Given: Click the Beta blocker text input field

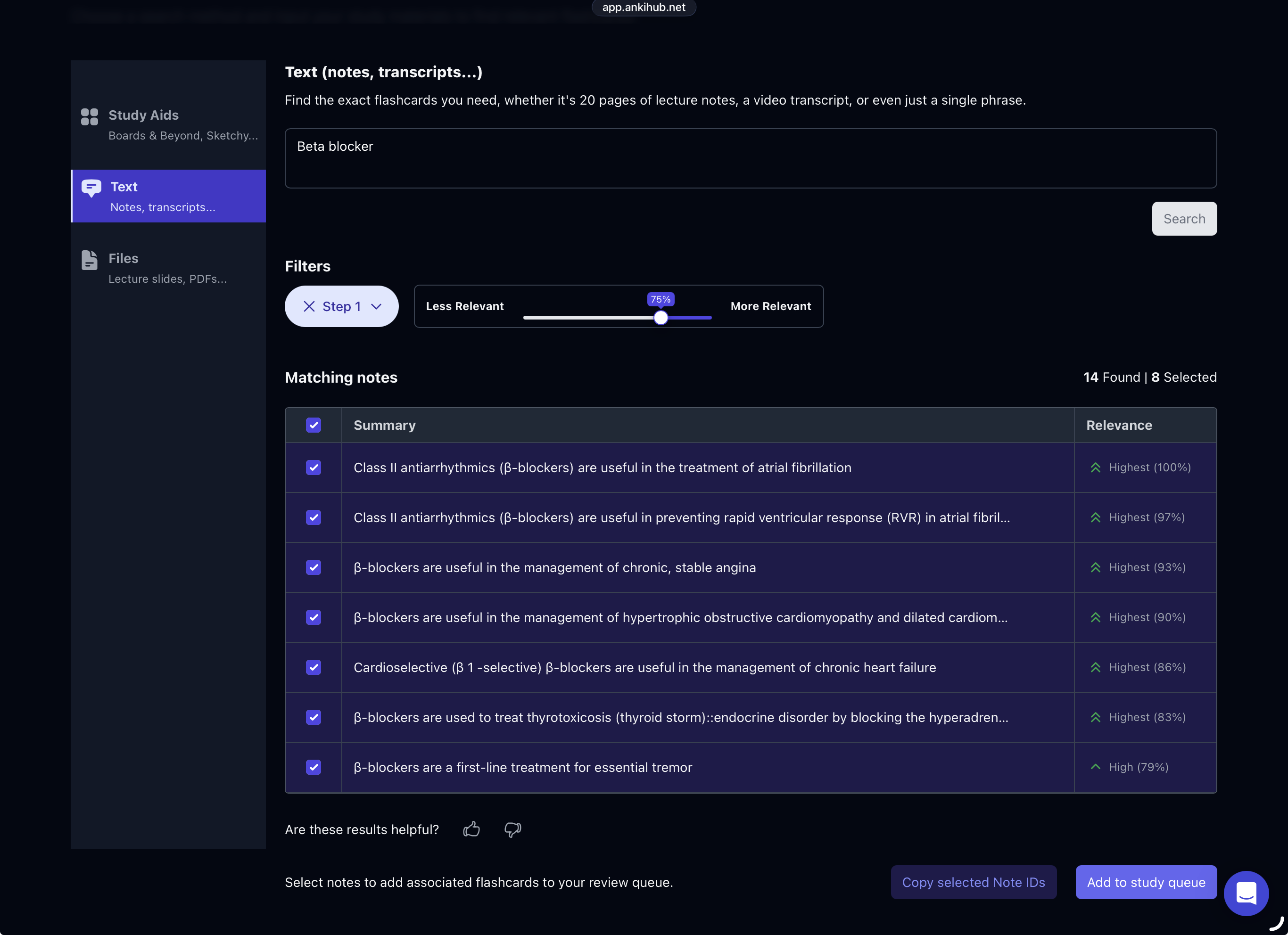Looking at the screenshot, I should click(x=751, y=158).
